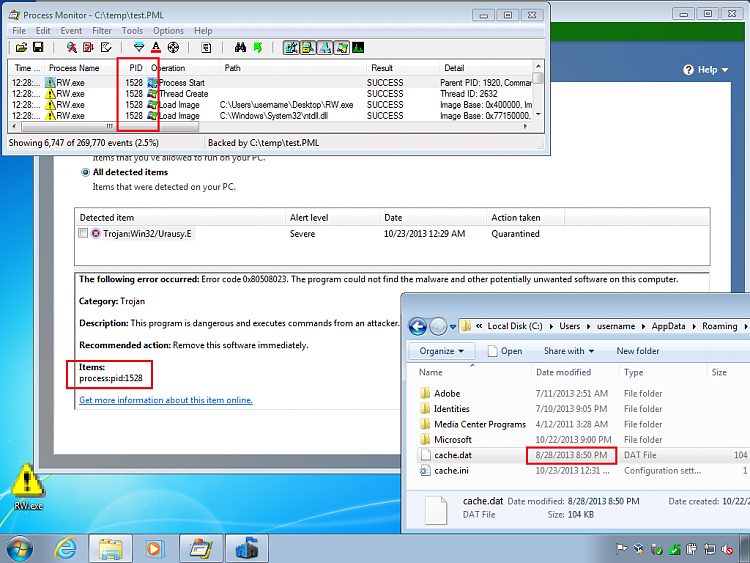Click Local Disk (C:) in the address bar
Screen dimensions: 750x563
click(x=515, y=326)
